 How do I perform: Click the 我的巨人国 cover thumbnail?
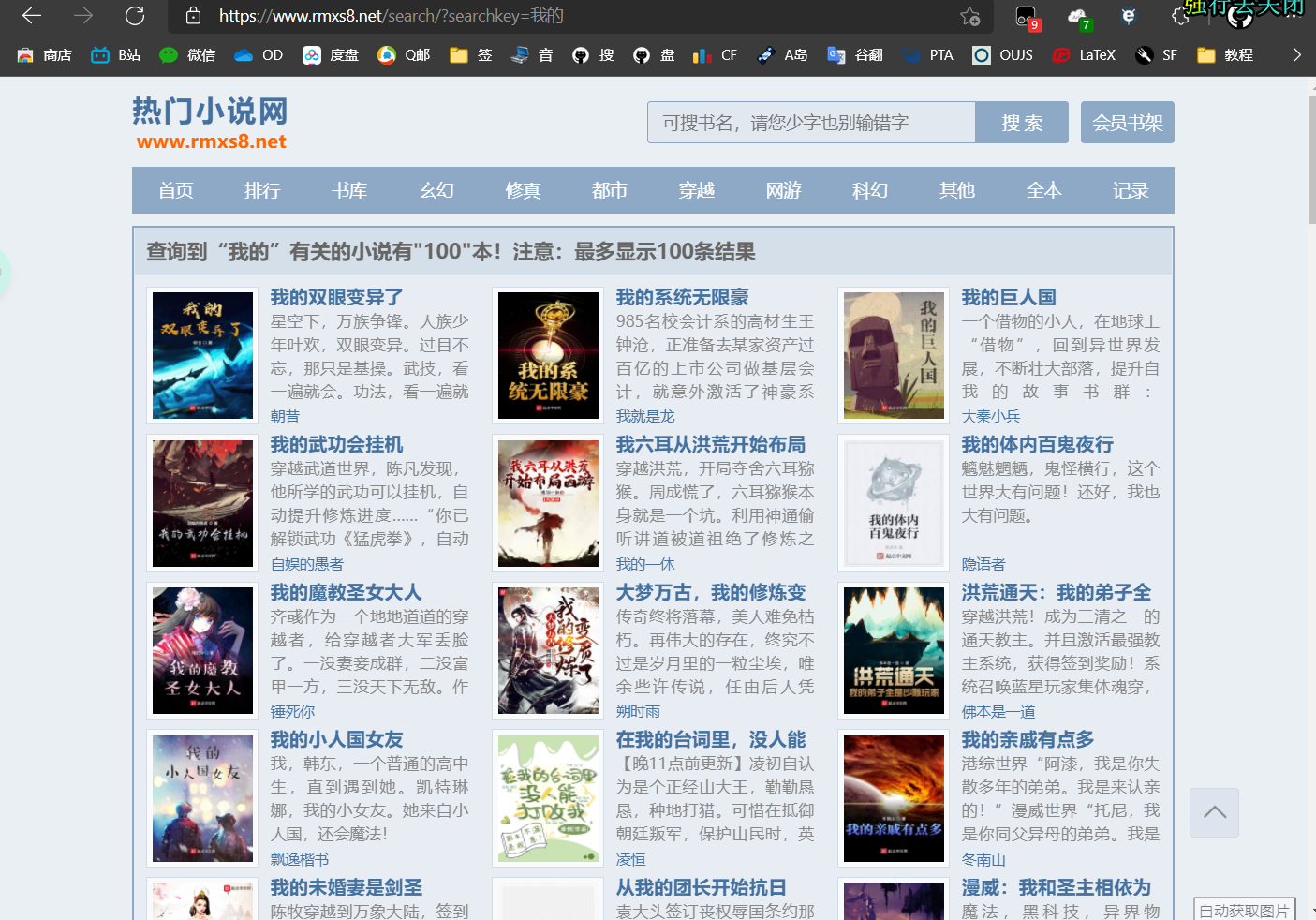[893, 355]
